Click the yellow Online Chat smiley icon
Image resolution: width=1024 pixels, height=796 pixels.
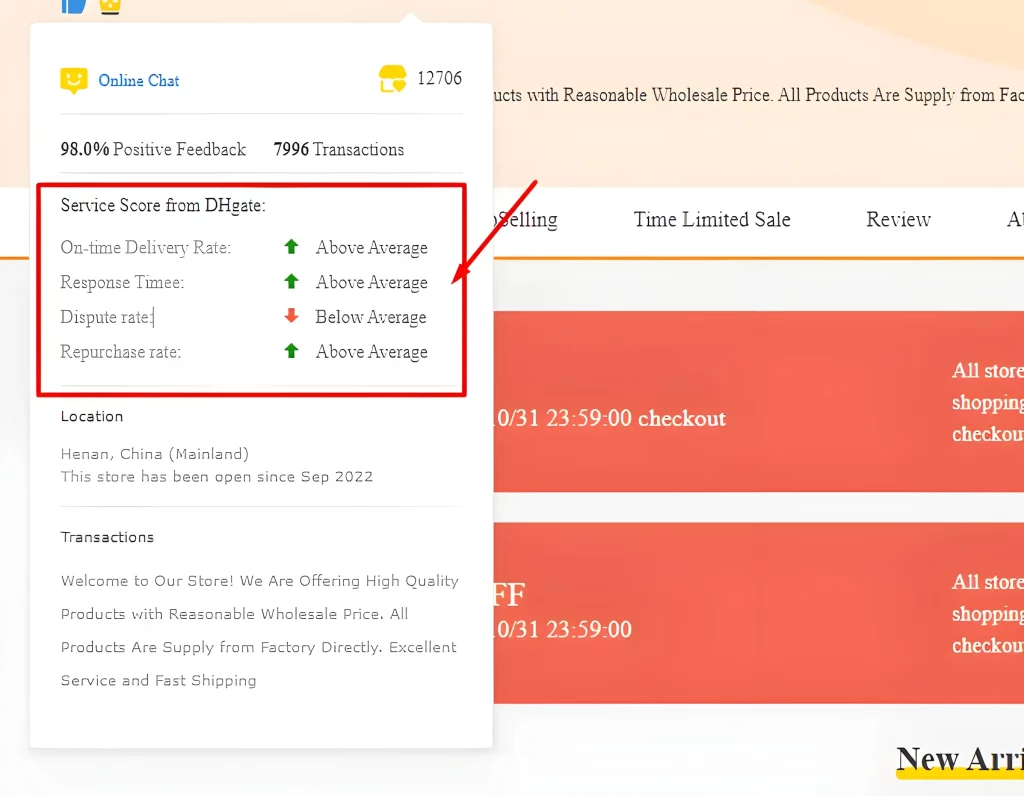tap(73, 81)
